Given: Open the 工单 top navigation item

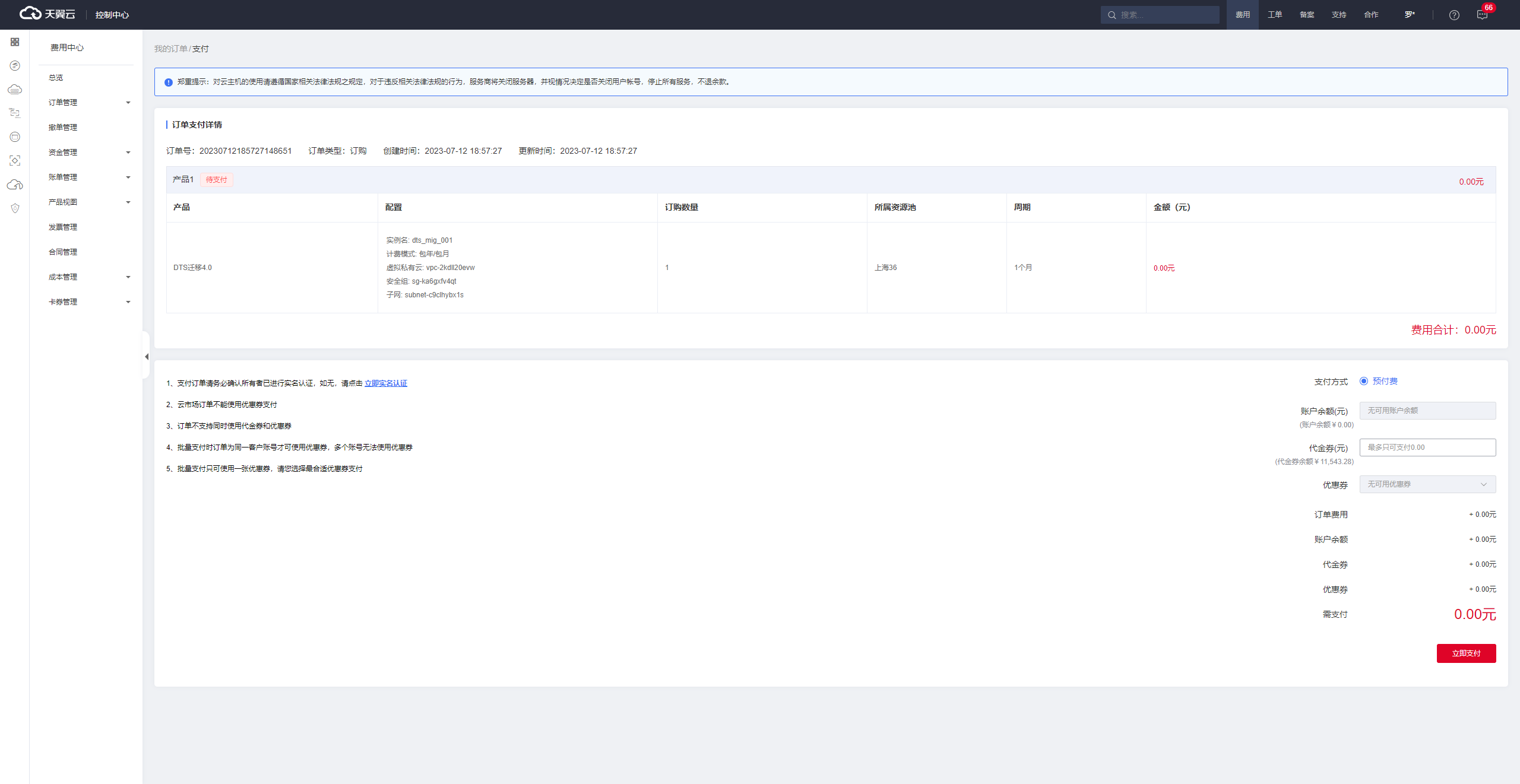Looking at the screenshot, I should click(1275, 15).
